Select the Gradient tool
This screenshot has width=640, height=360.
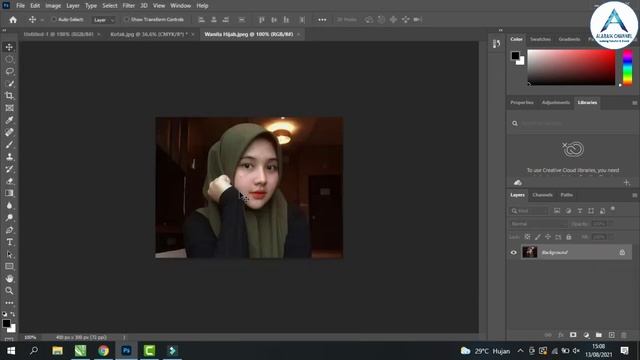[x=9, y=193]
